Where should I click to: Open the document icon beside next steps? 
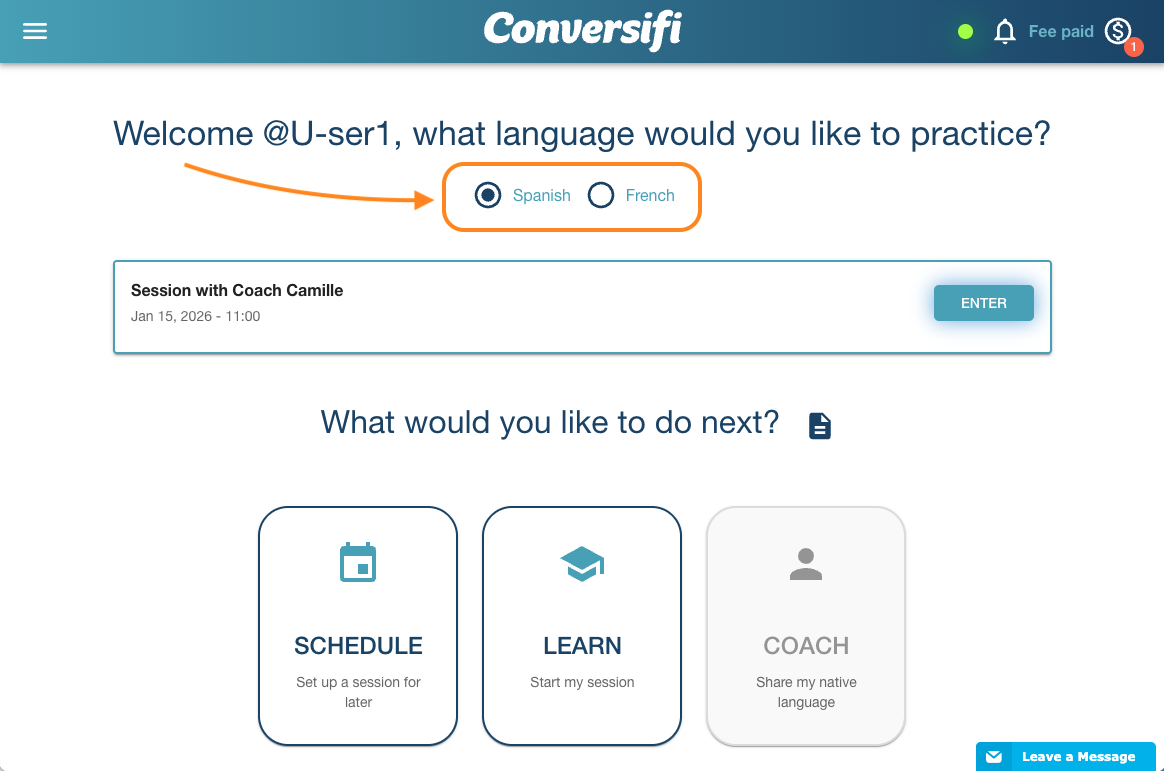820,426
